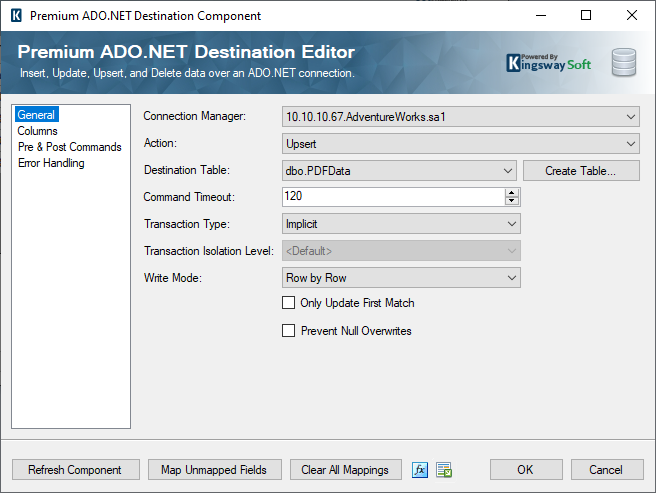The height and width of the screenshot is (494, 656).
Task: Click the Write Mode label
Action: (173, 278)
